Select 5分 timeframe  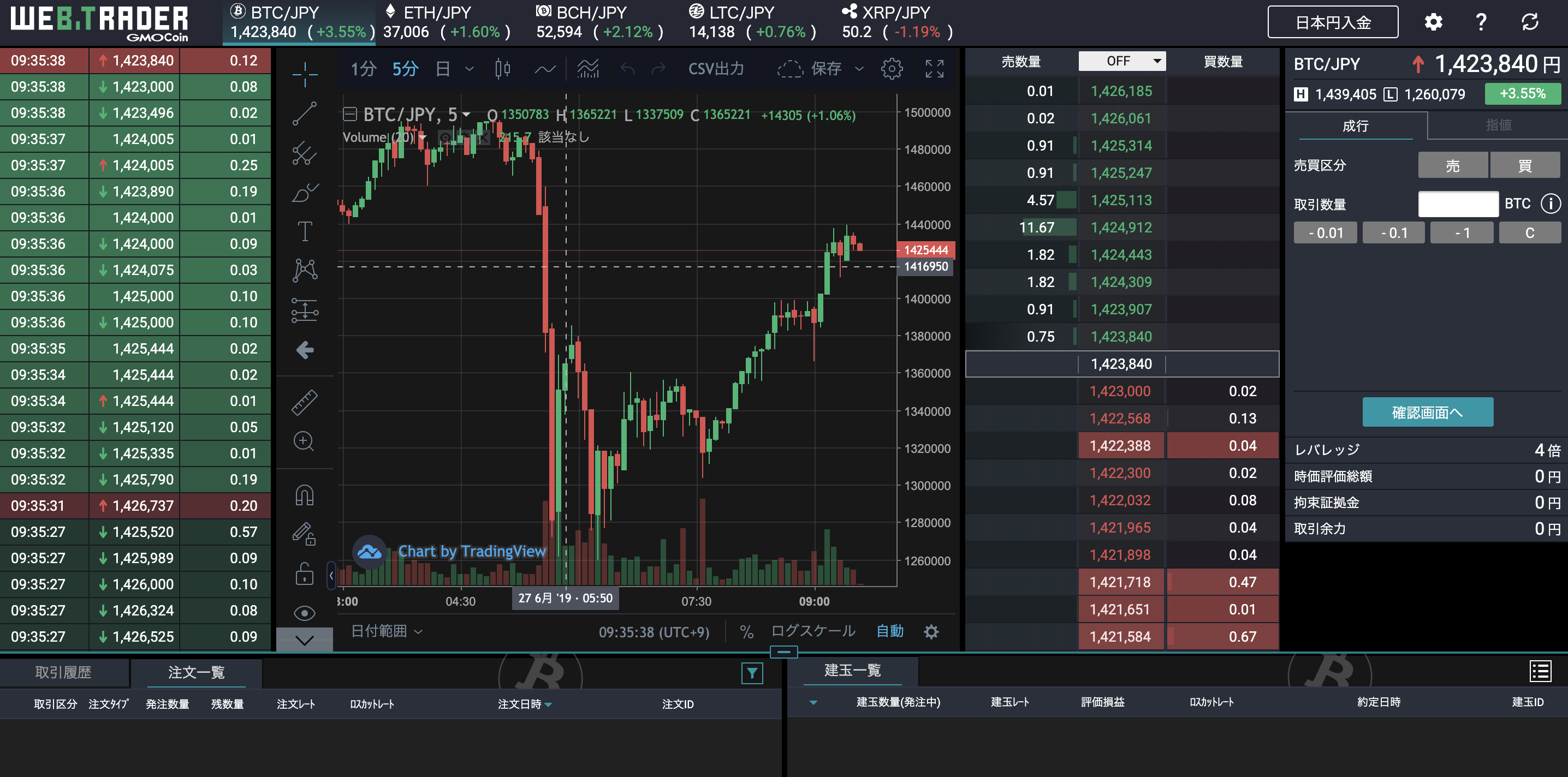click(405, 69)
